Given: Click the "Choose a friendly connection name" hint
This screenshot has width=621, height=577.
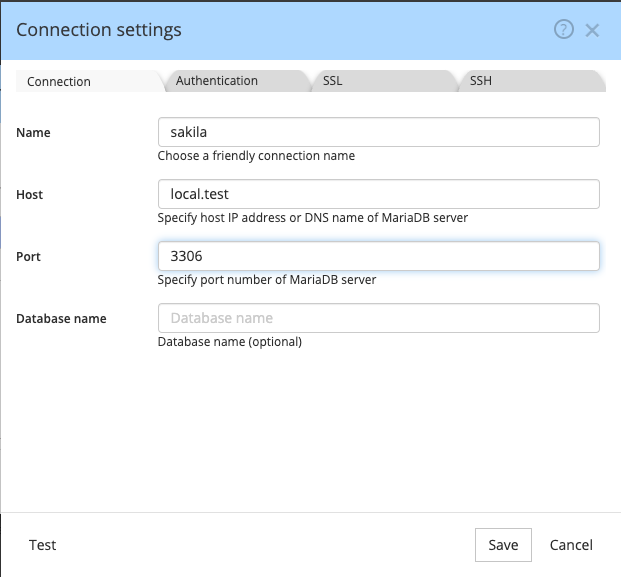Looking at the screenshot, I should tap(256, 156).
